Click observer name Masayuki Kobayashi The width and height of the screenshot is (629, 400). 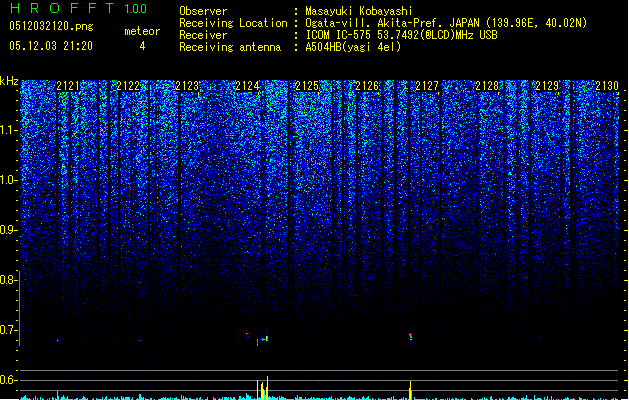tap(359, 11)
